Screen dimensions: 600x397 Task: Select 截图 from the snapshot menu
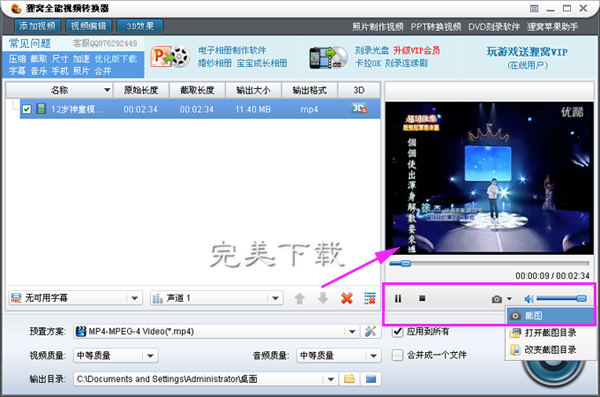click(551, 315)
